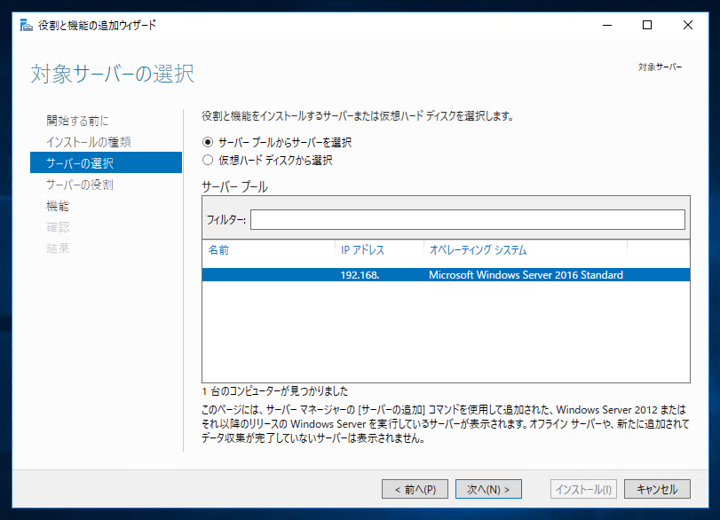The image size is (720, 520).
Task: Sort by オペレーティング システム column header
Action: [478, 250]
